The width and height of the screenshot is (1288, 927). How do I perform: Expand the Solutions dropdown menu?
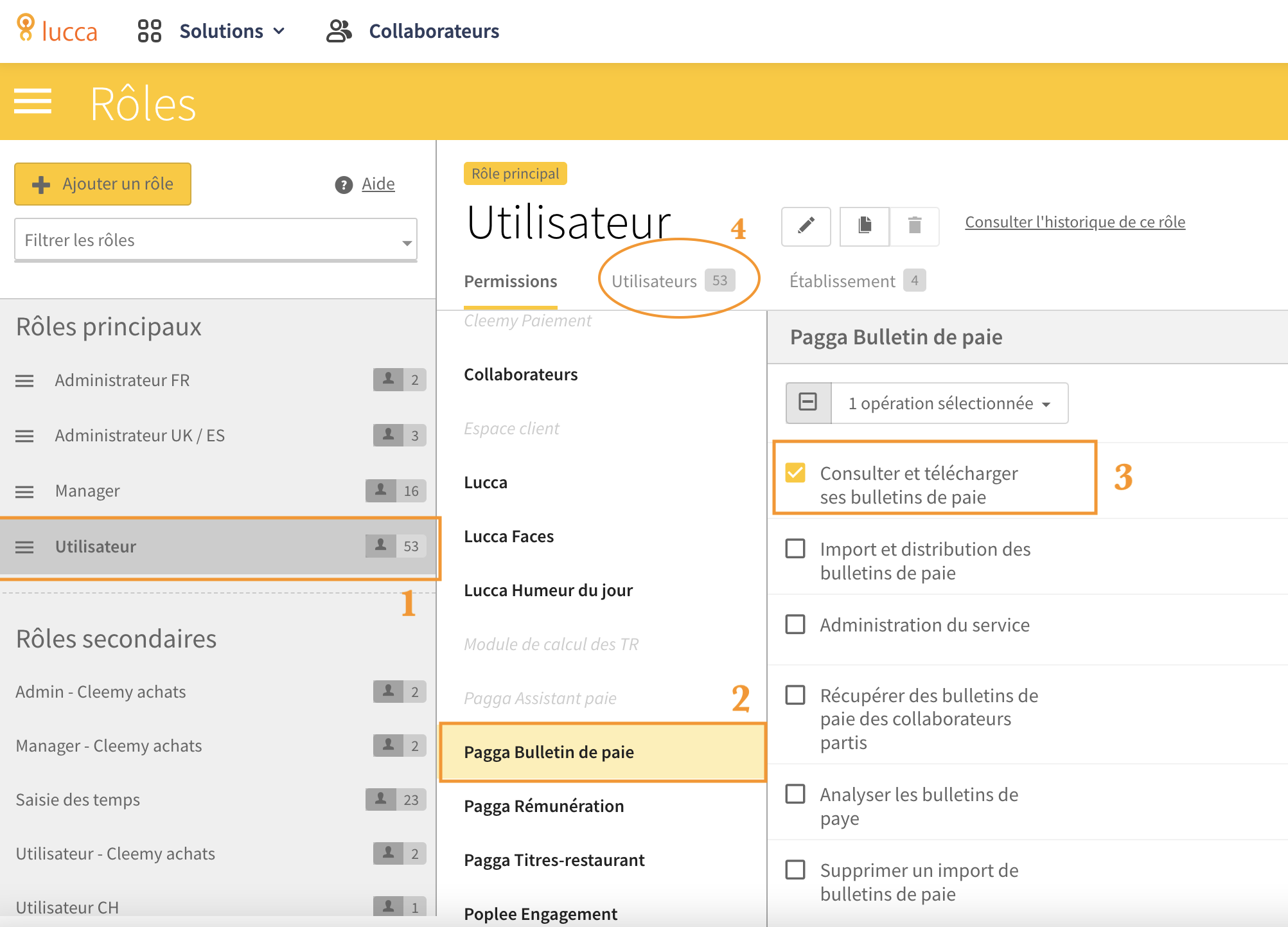pyautogui.click(x=232, y=31)
